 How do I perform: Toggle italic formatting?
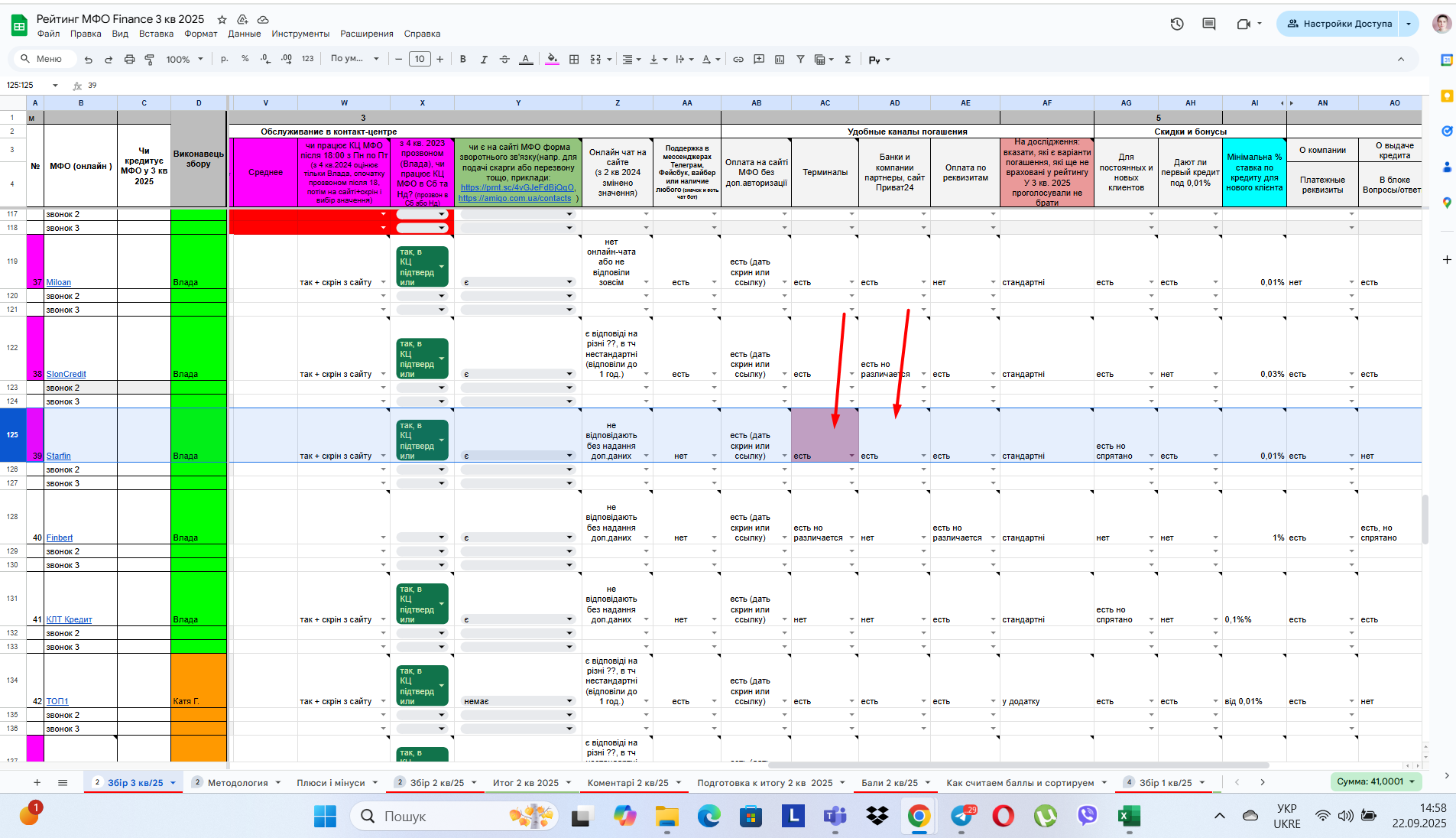pyautogui.click(x=484, y=59)
